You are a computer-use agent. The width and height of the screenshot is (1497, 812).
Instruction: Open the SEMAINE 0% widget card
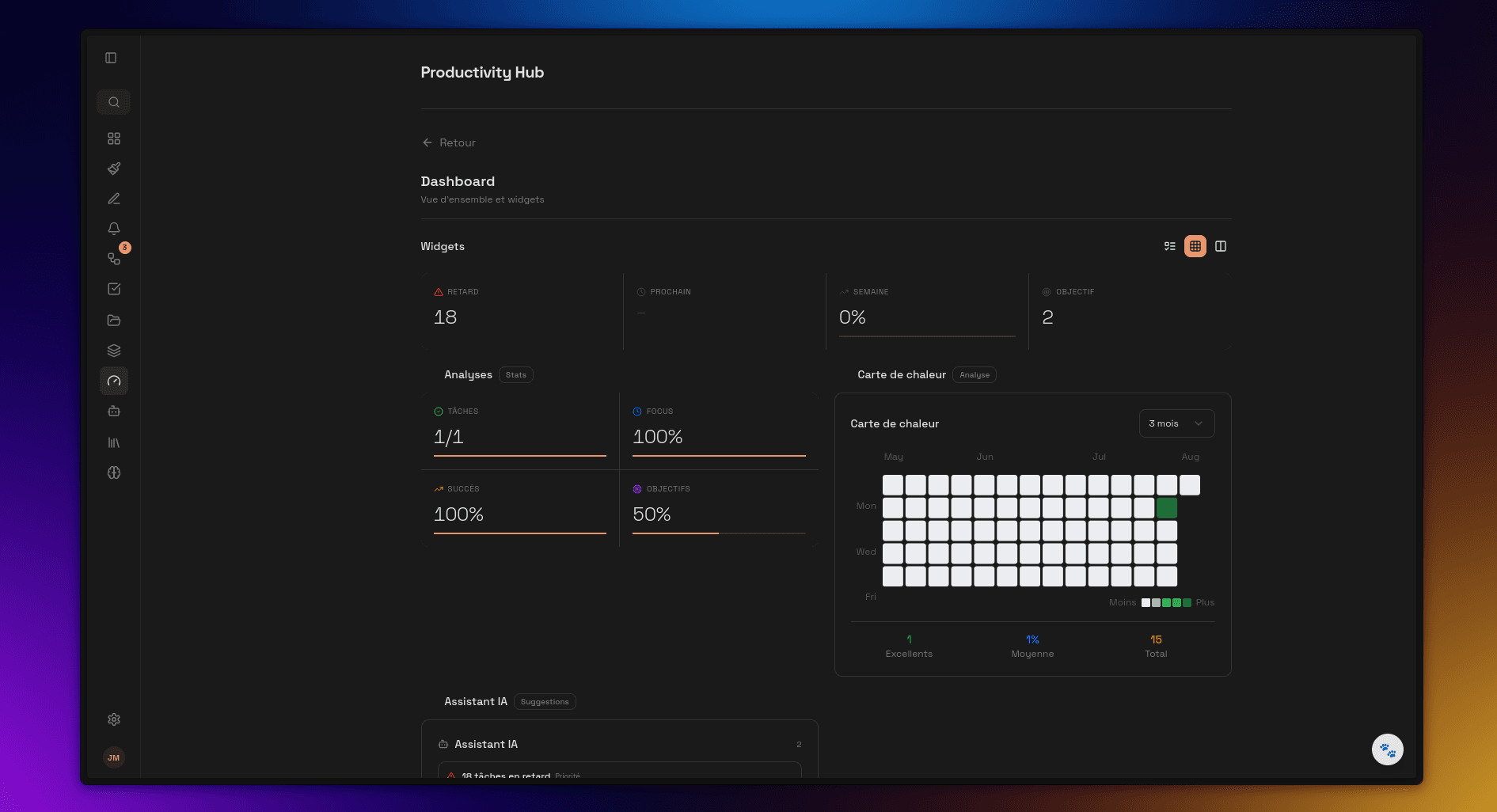pyautogui.click(x=927, y=312)
